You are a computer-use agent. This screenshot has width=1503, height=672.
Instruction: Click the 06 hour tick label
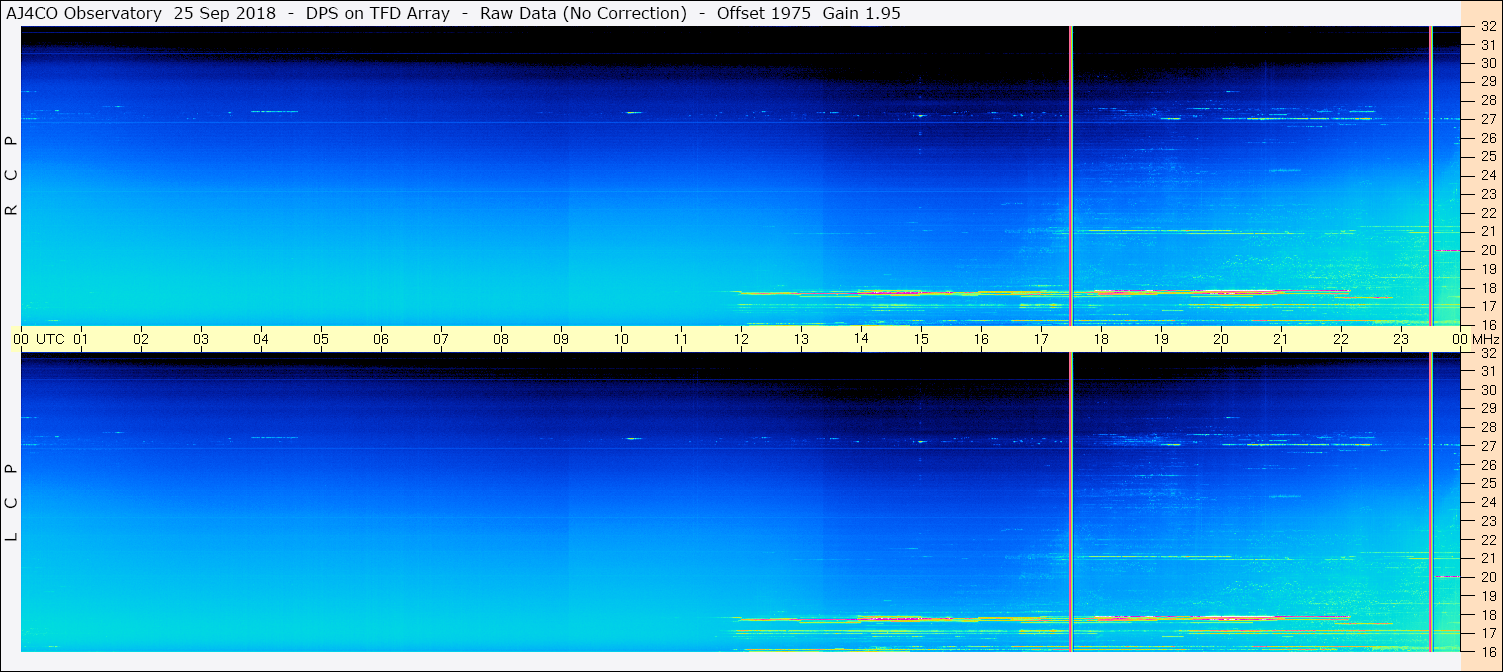pos(381,339)
